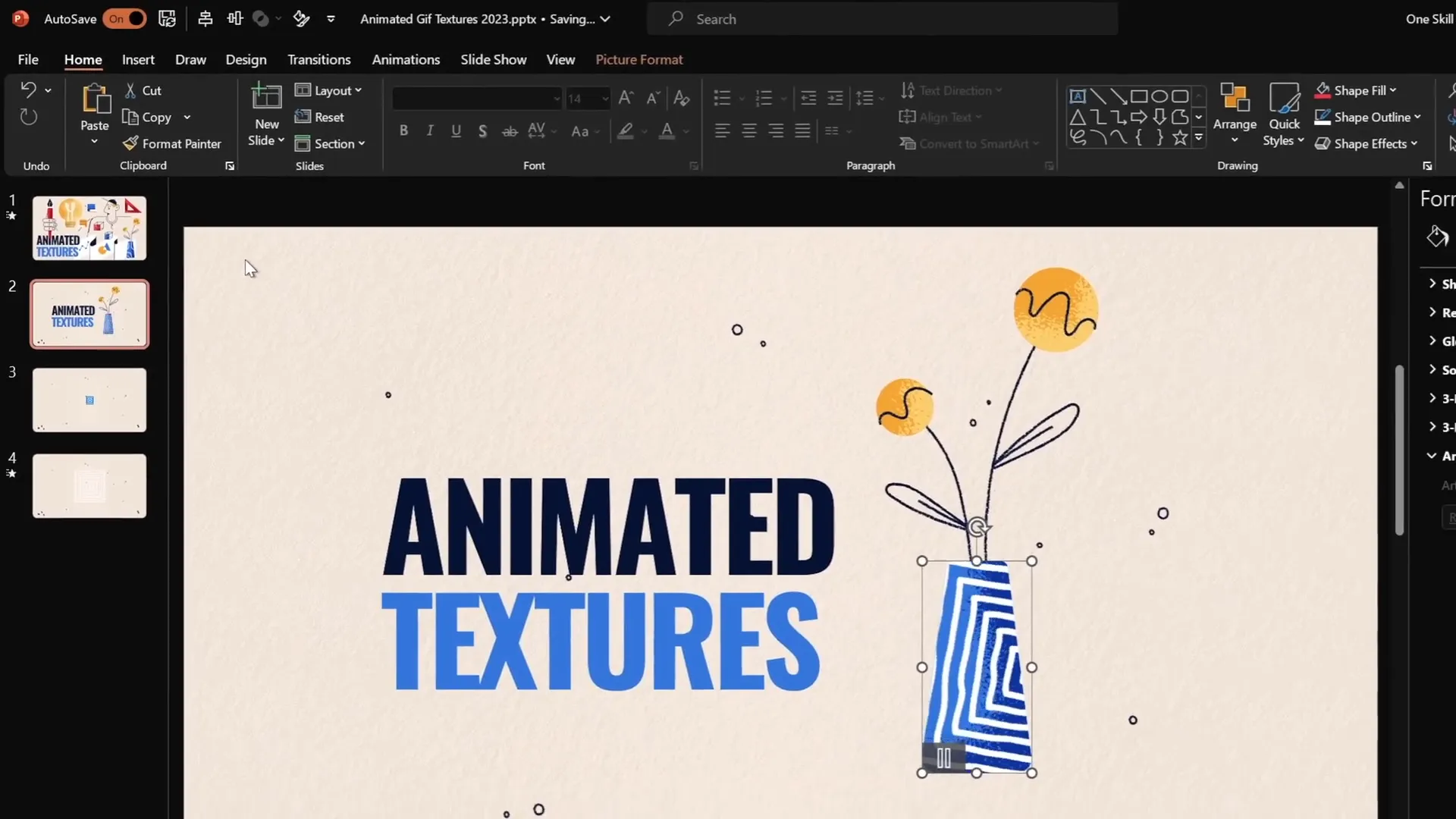Screen dimensions: 1456x819
Task: Click the Copy button
Action: coord(147,117)
